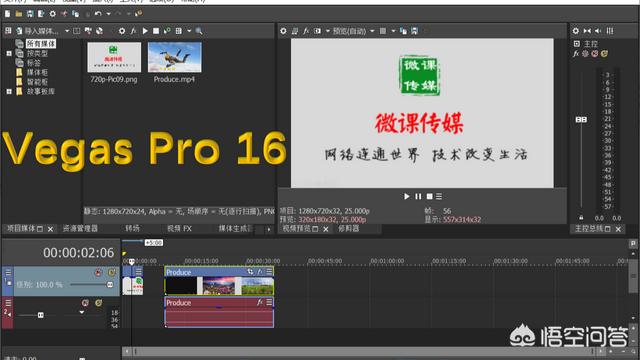Select 标签 in media tree
640x360 pixels.
coord(34,63)
